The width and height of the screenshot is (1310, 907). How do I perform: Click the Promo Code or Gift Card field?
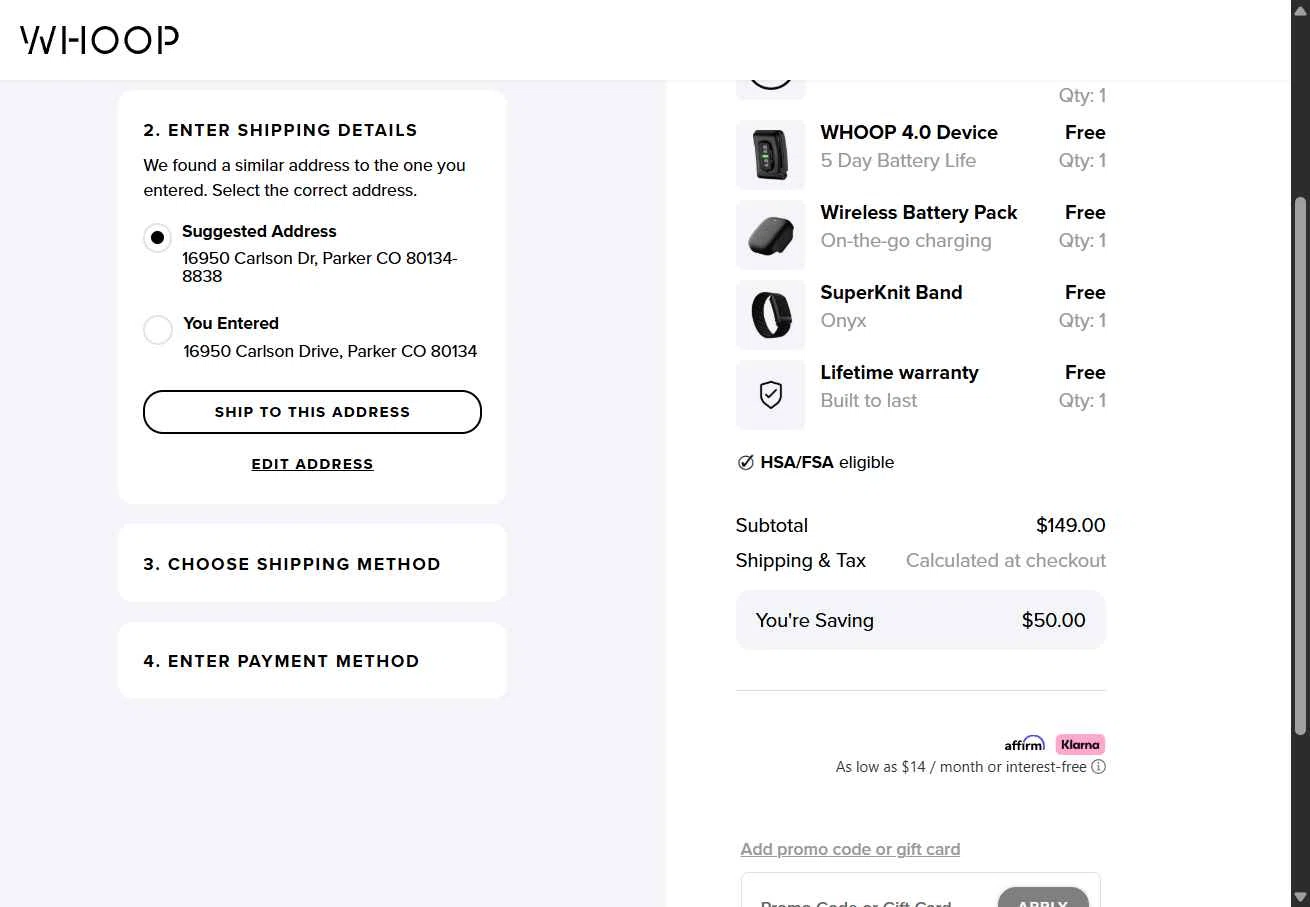[x=866, y=898]
